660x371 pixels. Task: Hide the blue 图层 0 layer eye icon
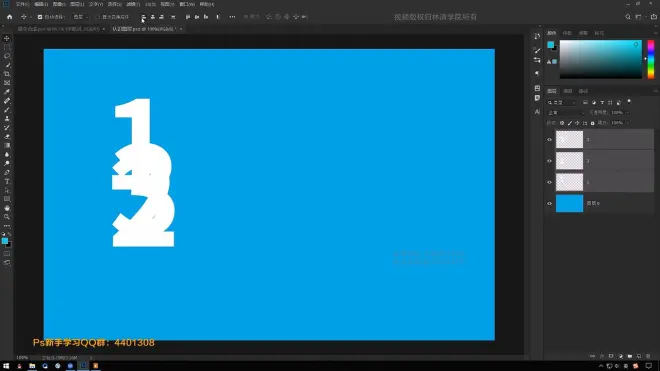(549, 203)
